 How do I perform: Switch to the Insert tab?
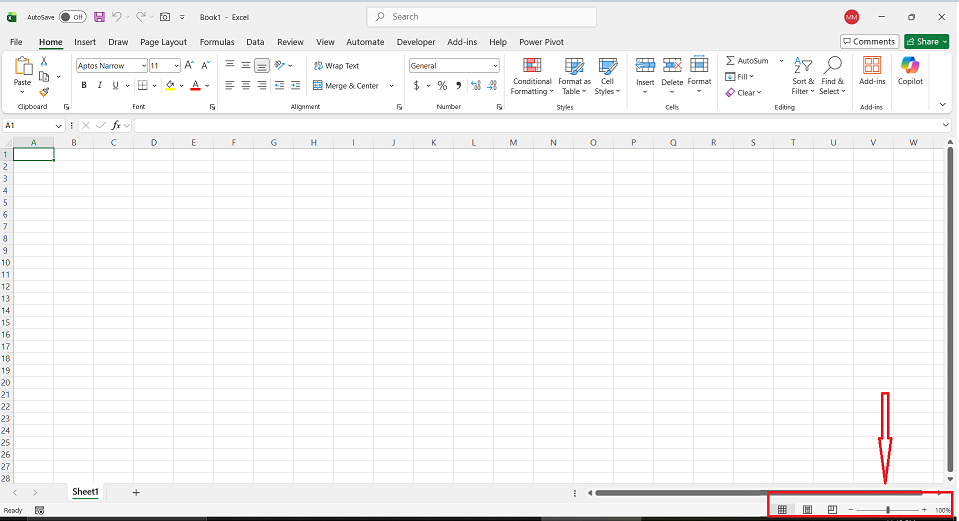[x=85, y=42]
